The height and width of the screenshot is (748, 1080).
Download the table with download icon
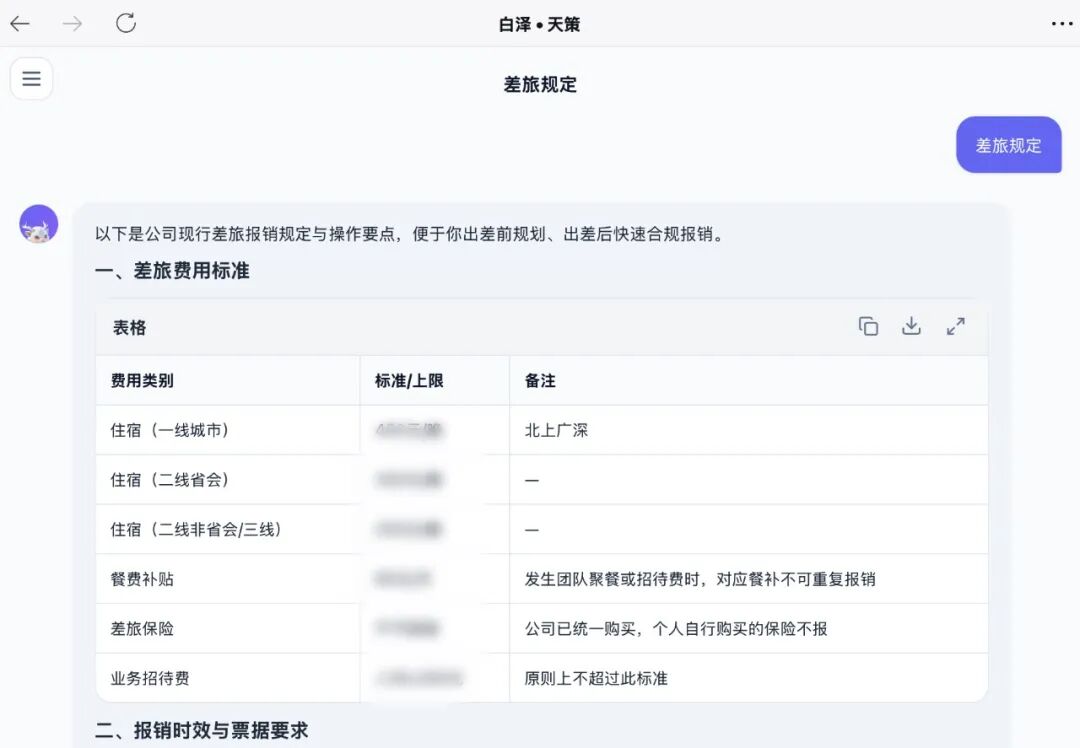click(x=911, y=326)
